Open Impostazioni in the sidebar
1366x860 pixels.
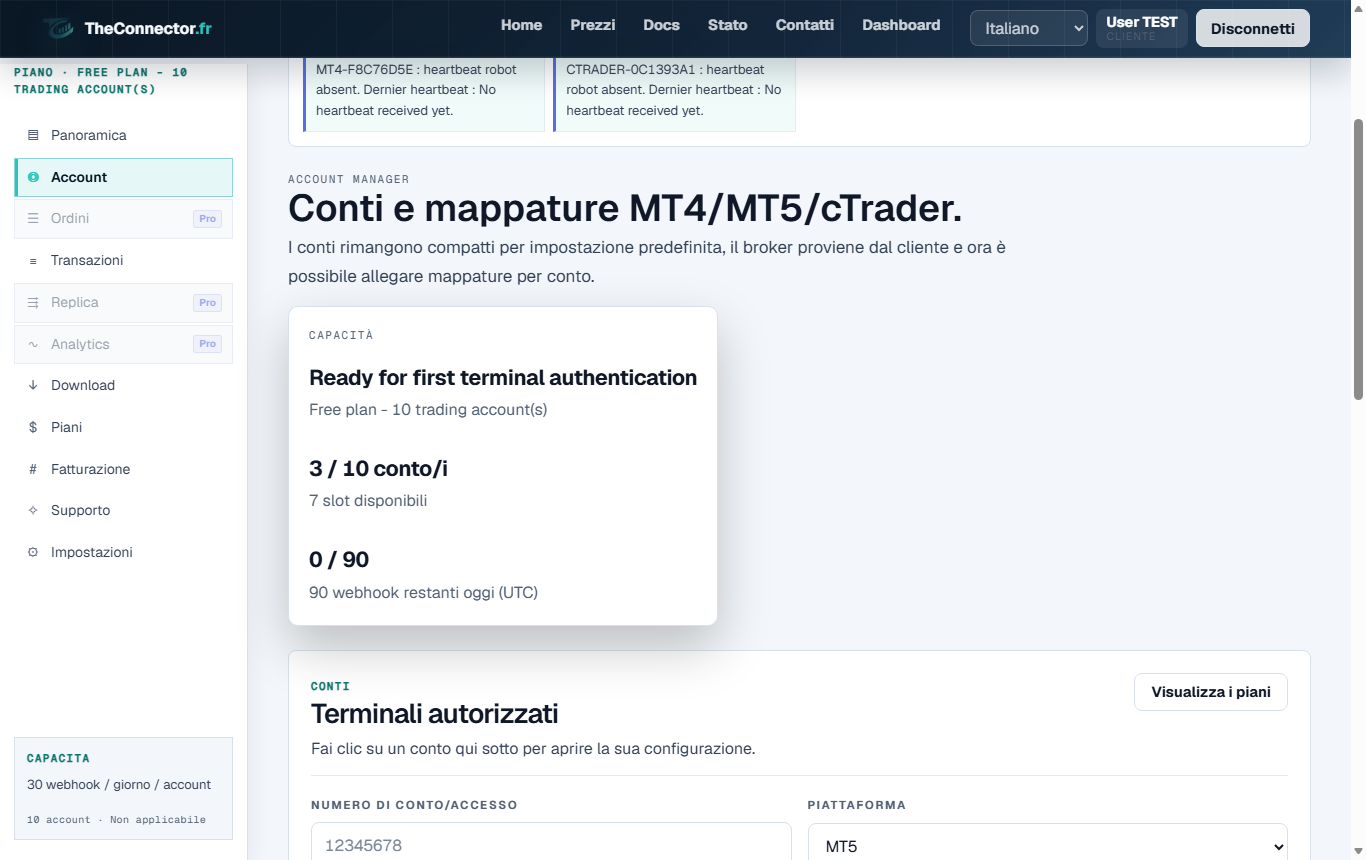123,552
